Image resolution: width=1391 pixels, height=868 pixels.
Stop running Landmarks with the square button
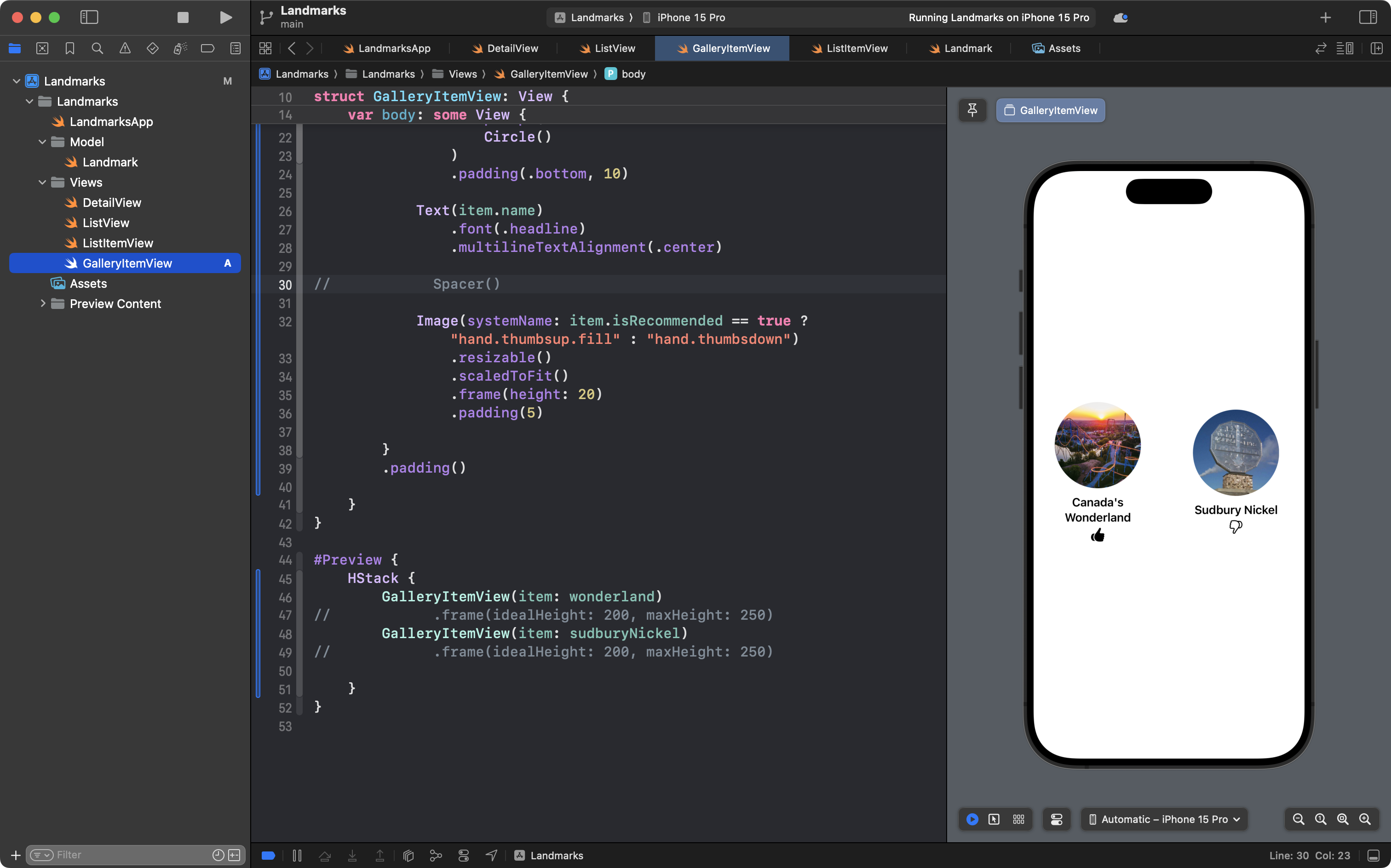click(183, 17)
